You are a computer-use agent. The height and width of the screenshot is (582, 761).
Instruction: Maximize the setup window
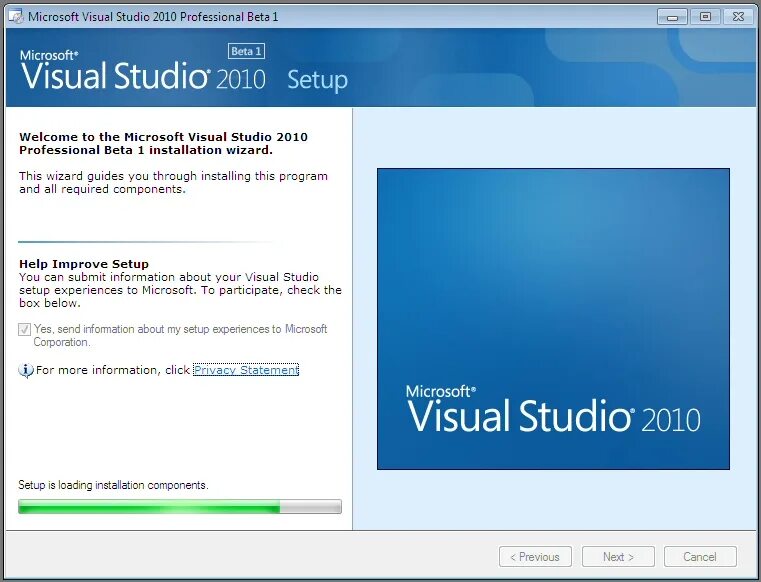click(705, 17)
